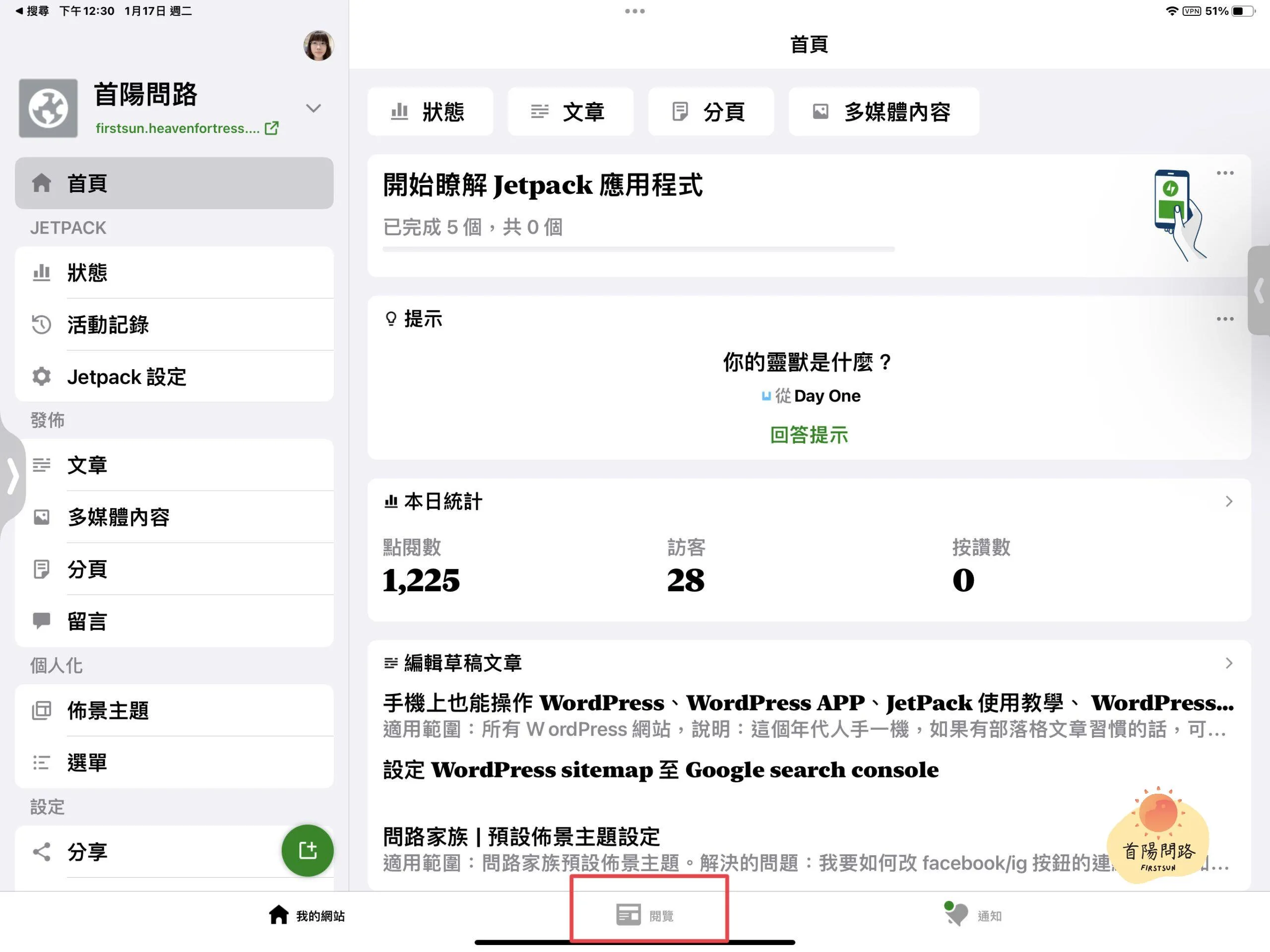The width and height of the screenshot is (1270, 952).
Task: Open site URL external link icon
Action: 271,128
